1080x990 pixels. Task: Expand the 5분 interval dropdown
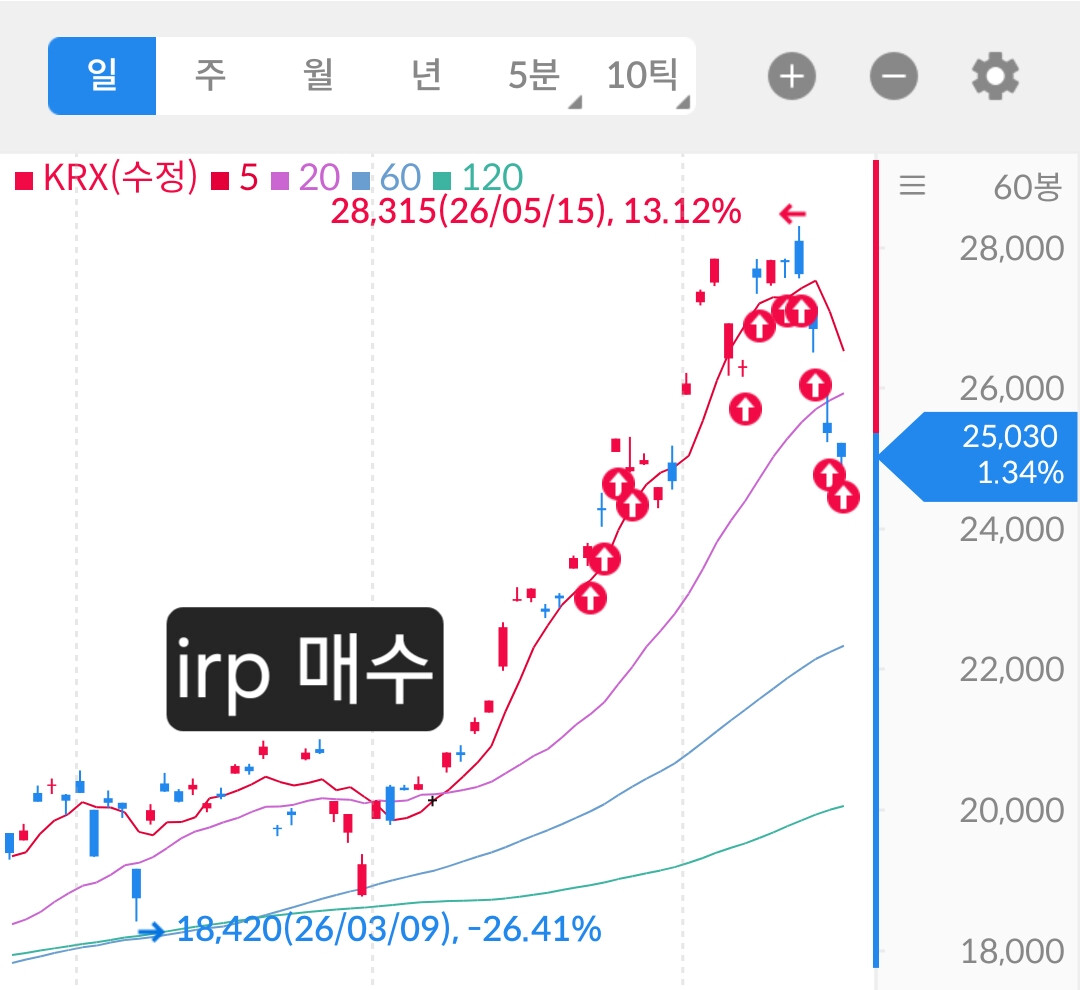coord(534,76)
